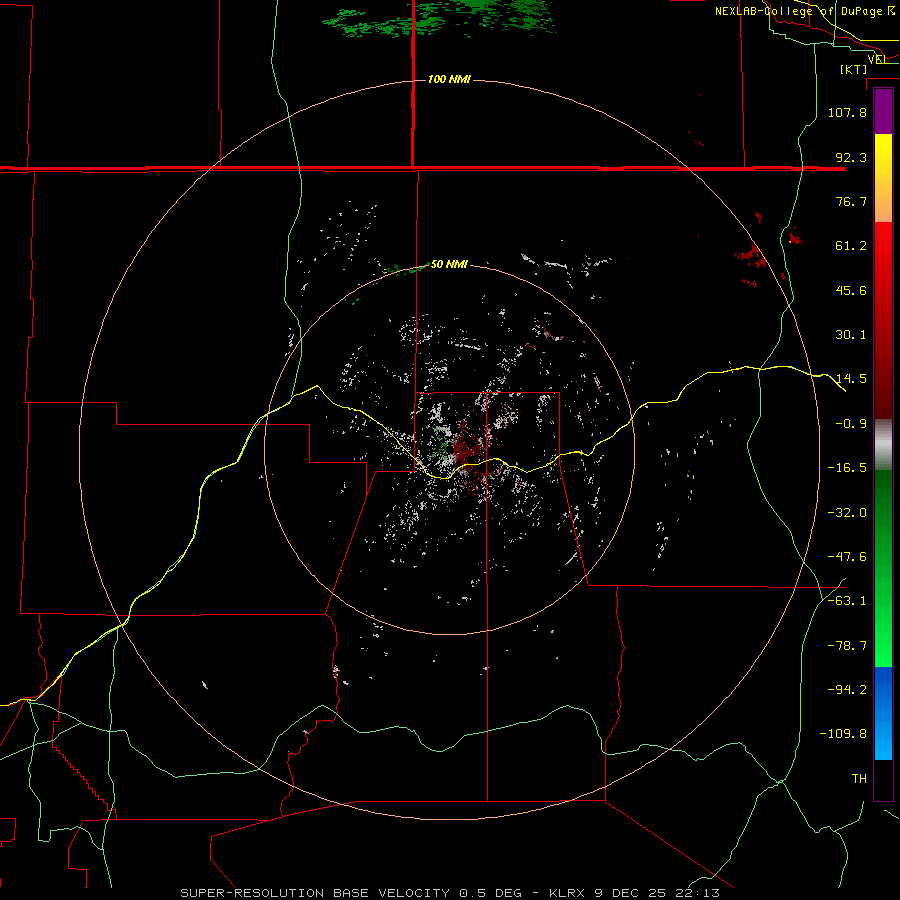Click the 30.1 knot scale label

(851, 335)
